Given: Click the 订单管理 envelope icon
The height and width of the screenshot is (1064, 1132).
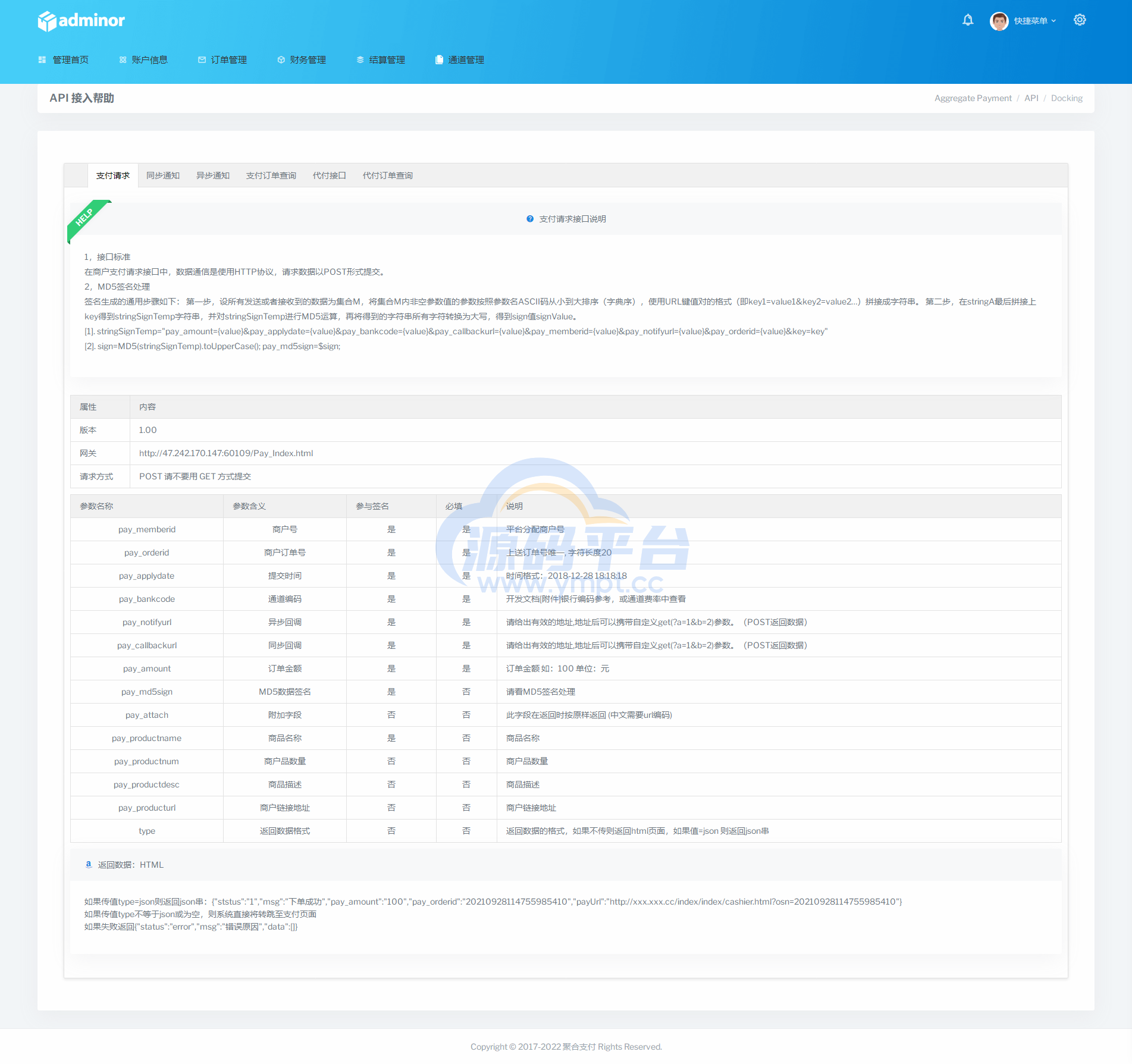Looking at the screenshot, I should point(202,60).
